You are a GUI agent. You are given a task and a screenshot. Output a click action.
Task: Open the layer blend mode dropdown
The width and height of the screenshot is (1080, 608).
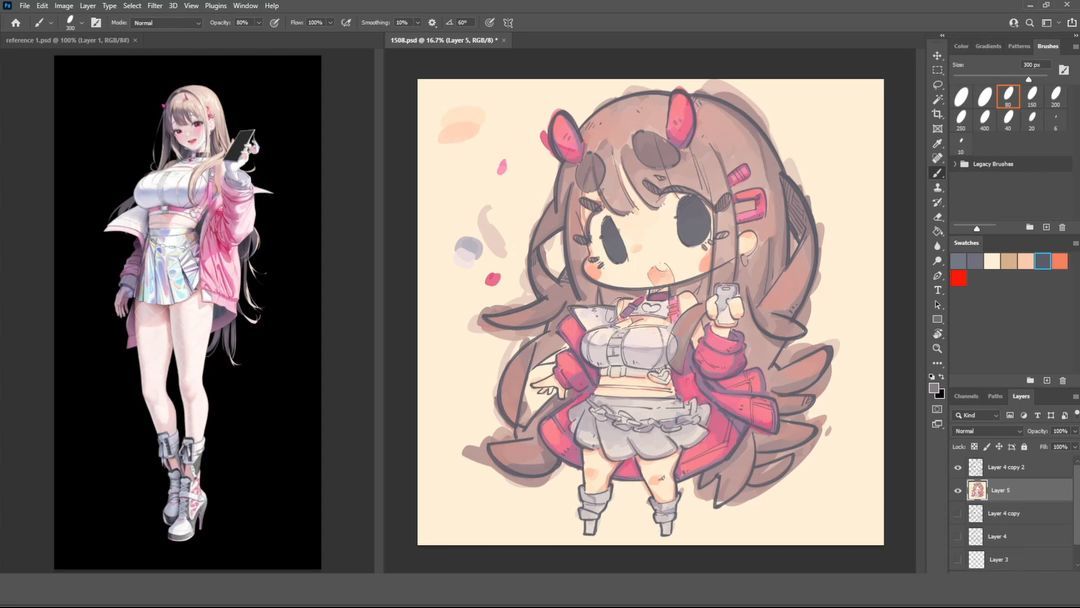pyautogui.click(x=987, y=431)
